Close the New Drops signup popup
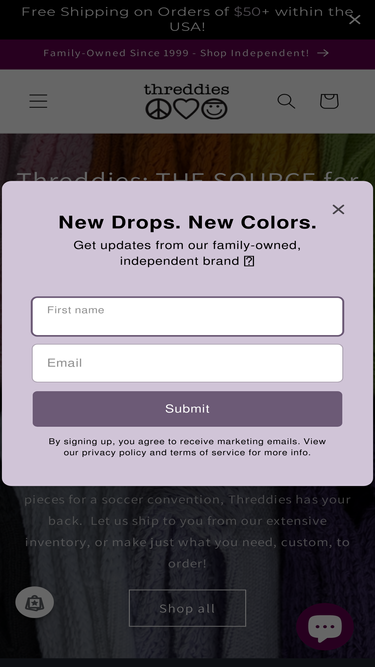This screenshot has width=375, height=667. 338,209
